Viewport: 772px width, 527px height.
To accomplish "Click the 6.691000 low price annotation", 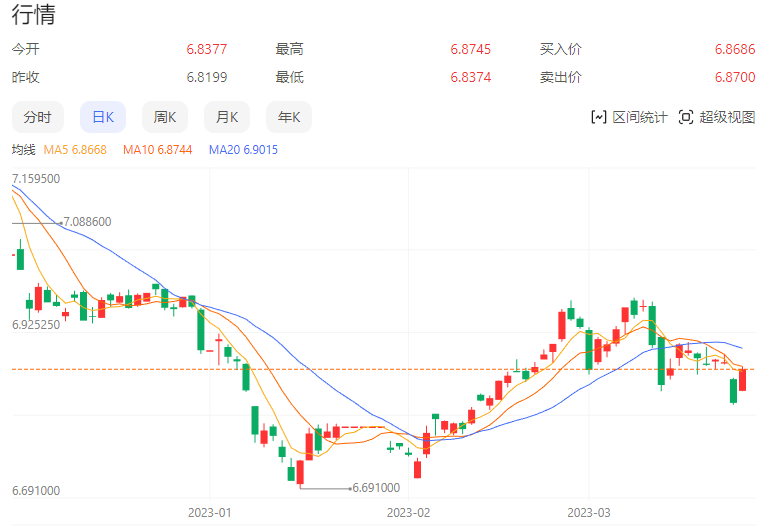I will [376, 488].
